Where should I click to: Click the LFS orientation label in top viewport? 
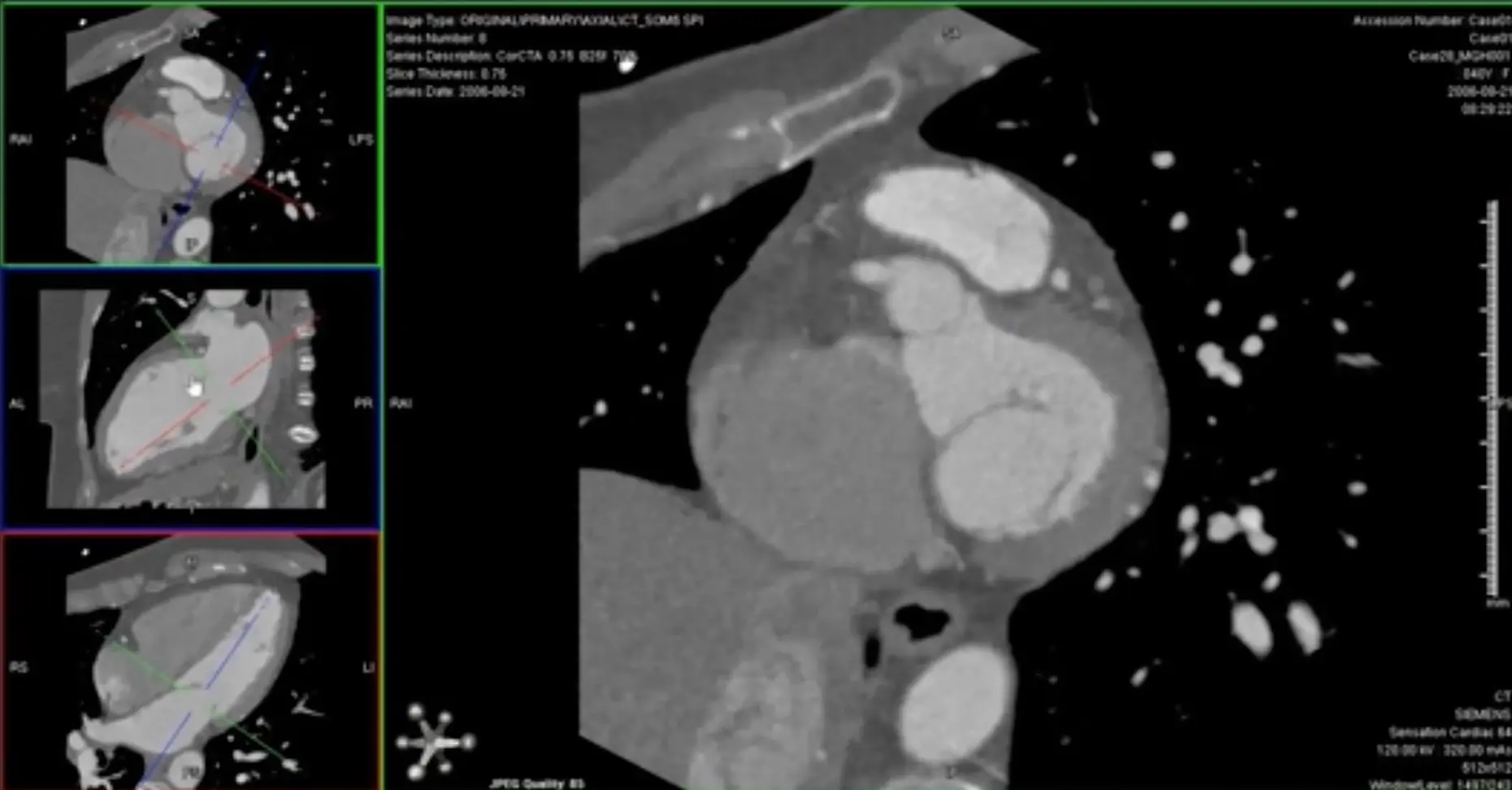360,140
